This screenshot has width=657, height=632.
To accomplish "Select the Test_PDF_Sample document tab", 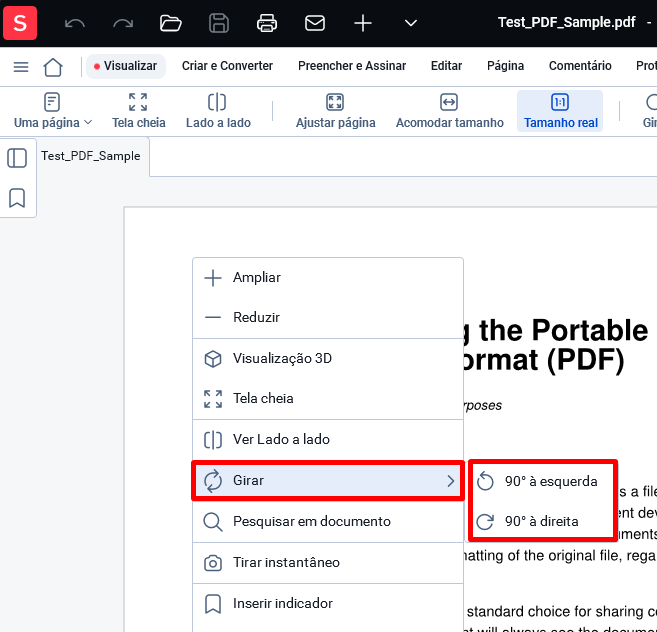I will (91, 156).
